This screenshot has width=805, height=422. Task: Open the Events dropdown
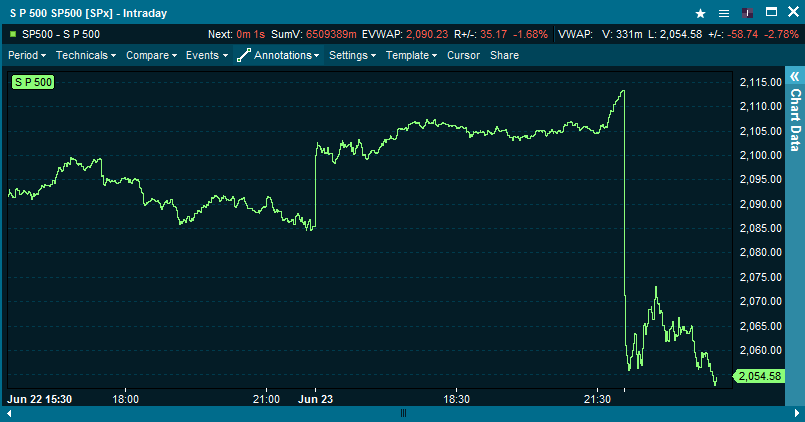tap(206, 55)
